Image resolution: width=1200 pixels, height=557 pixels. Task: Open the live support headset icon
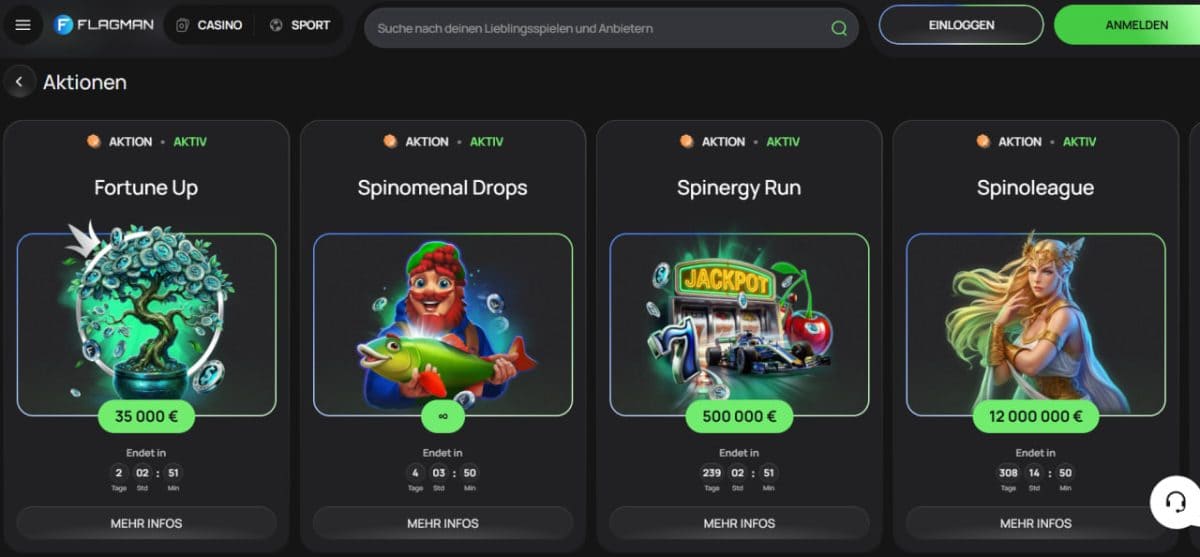pyautogui.click(x=1176, y=501)
